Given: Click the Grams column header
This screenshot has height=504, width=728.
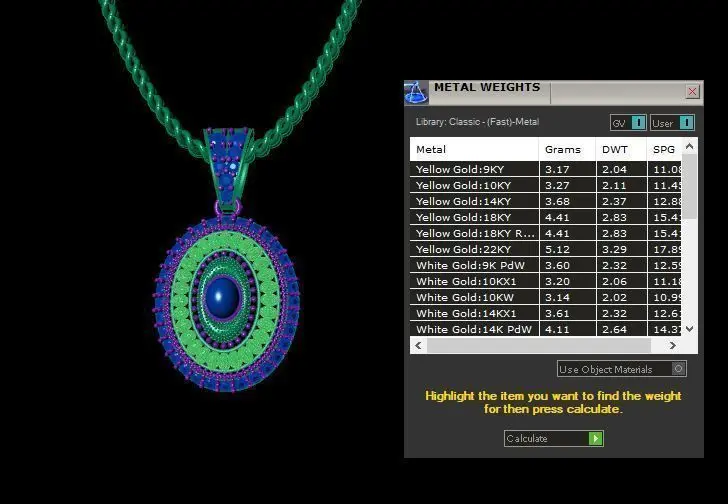Looking at the screenshot, I should 567,149.
